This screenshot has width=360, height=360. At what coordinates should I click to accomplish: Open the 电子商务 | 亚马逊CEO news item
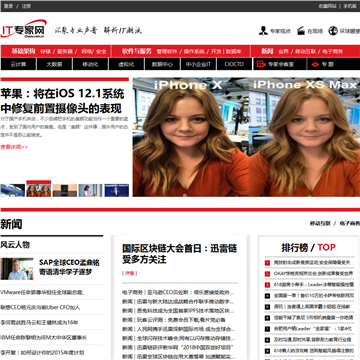coord(178,293)
